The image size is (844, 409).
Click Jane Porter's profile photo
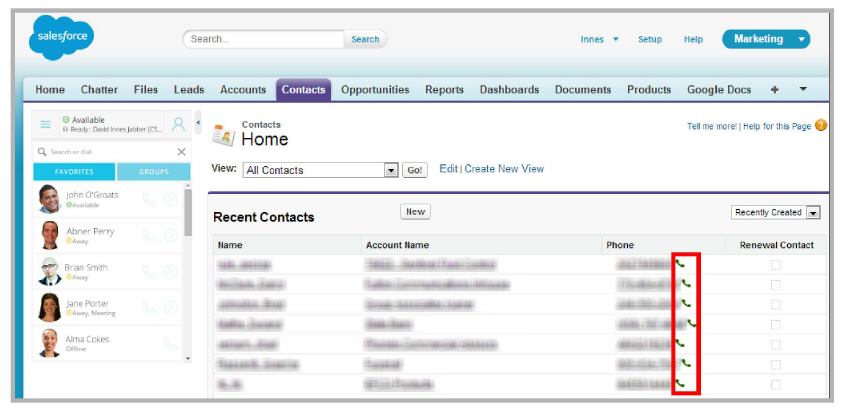pyautogui.click(x=49, y=307)
